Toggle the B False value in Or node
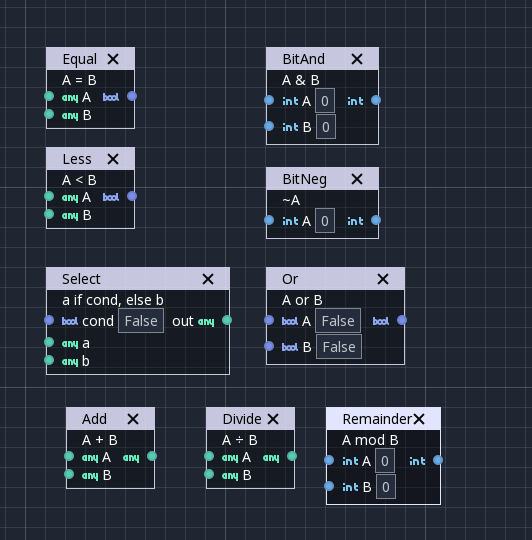532x540 pixels. tap(339, 347)
